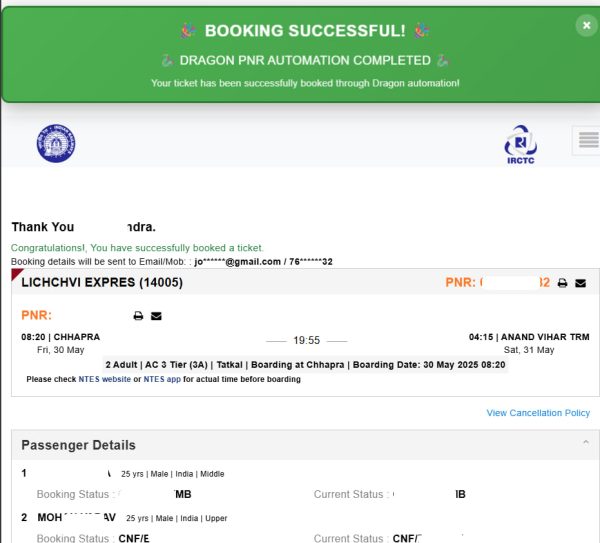View Cancellation Policy link
This screenshot has height=543, width=600.
pyautogui.click(x=538, y=413)
